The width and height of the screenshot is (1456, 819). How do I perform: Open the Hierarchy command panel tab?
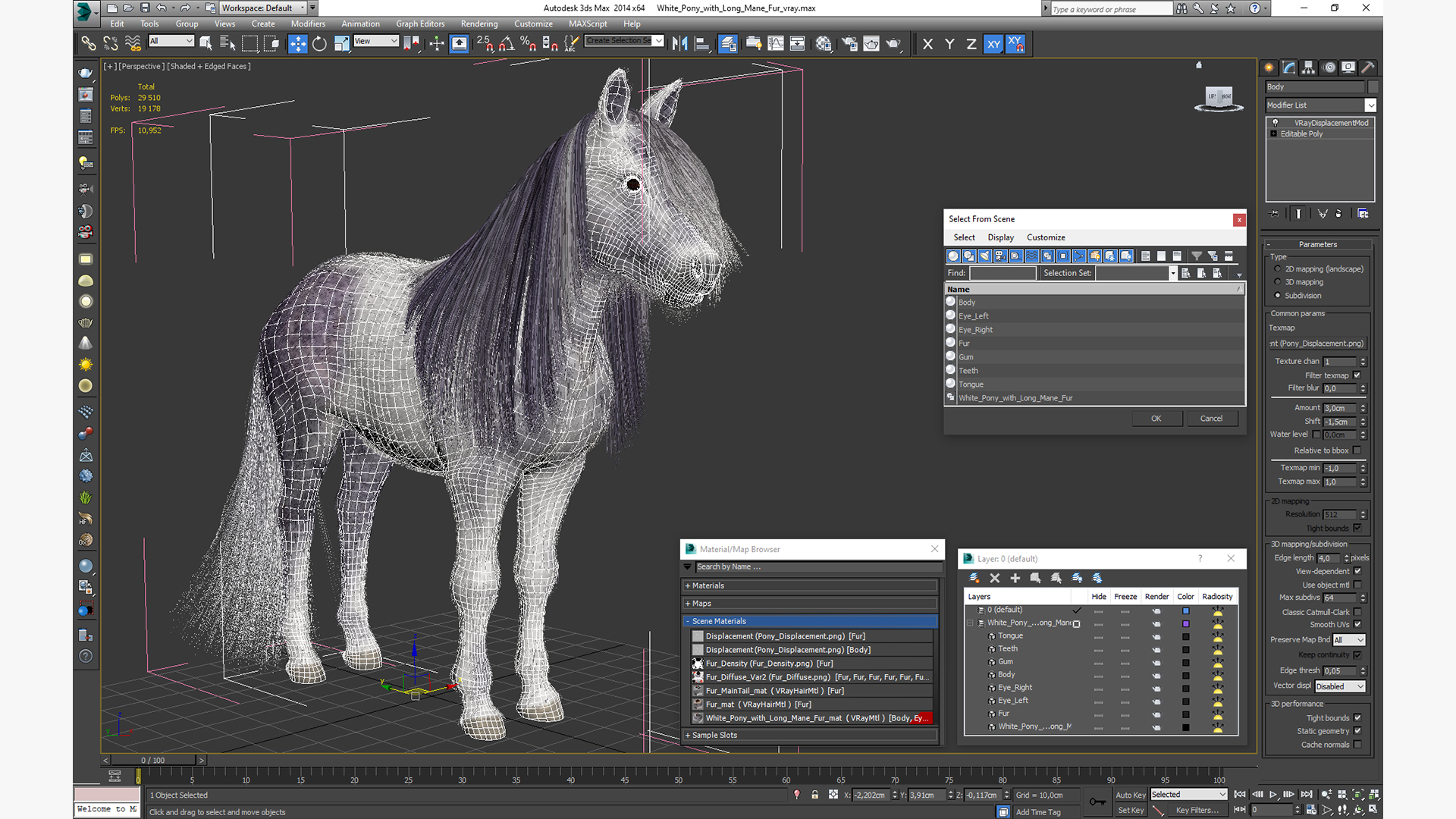pos(1309,67)
